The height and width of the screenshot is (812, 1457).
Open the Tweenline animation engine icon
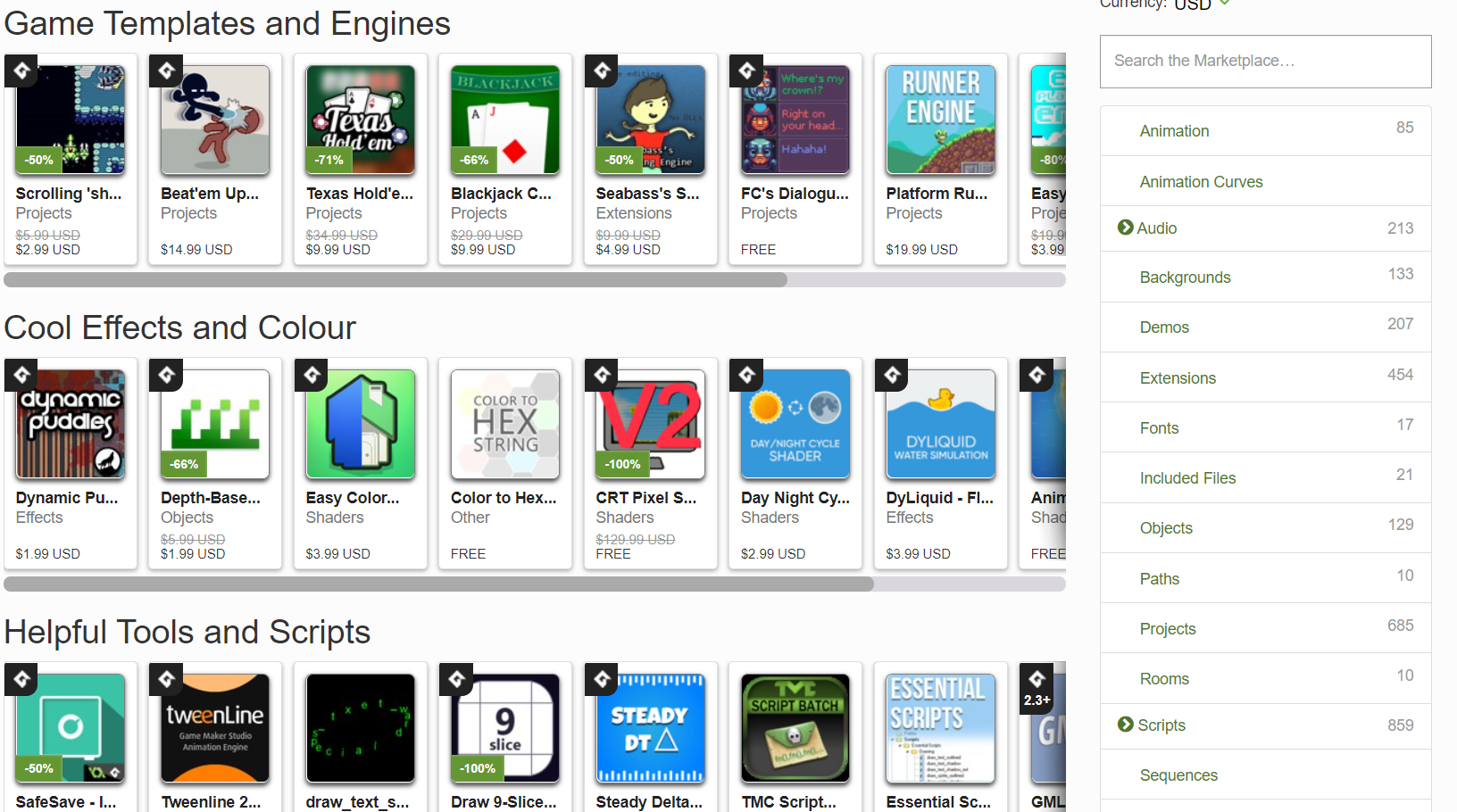click(x=215, y=728)
